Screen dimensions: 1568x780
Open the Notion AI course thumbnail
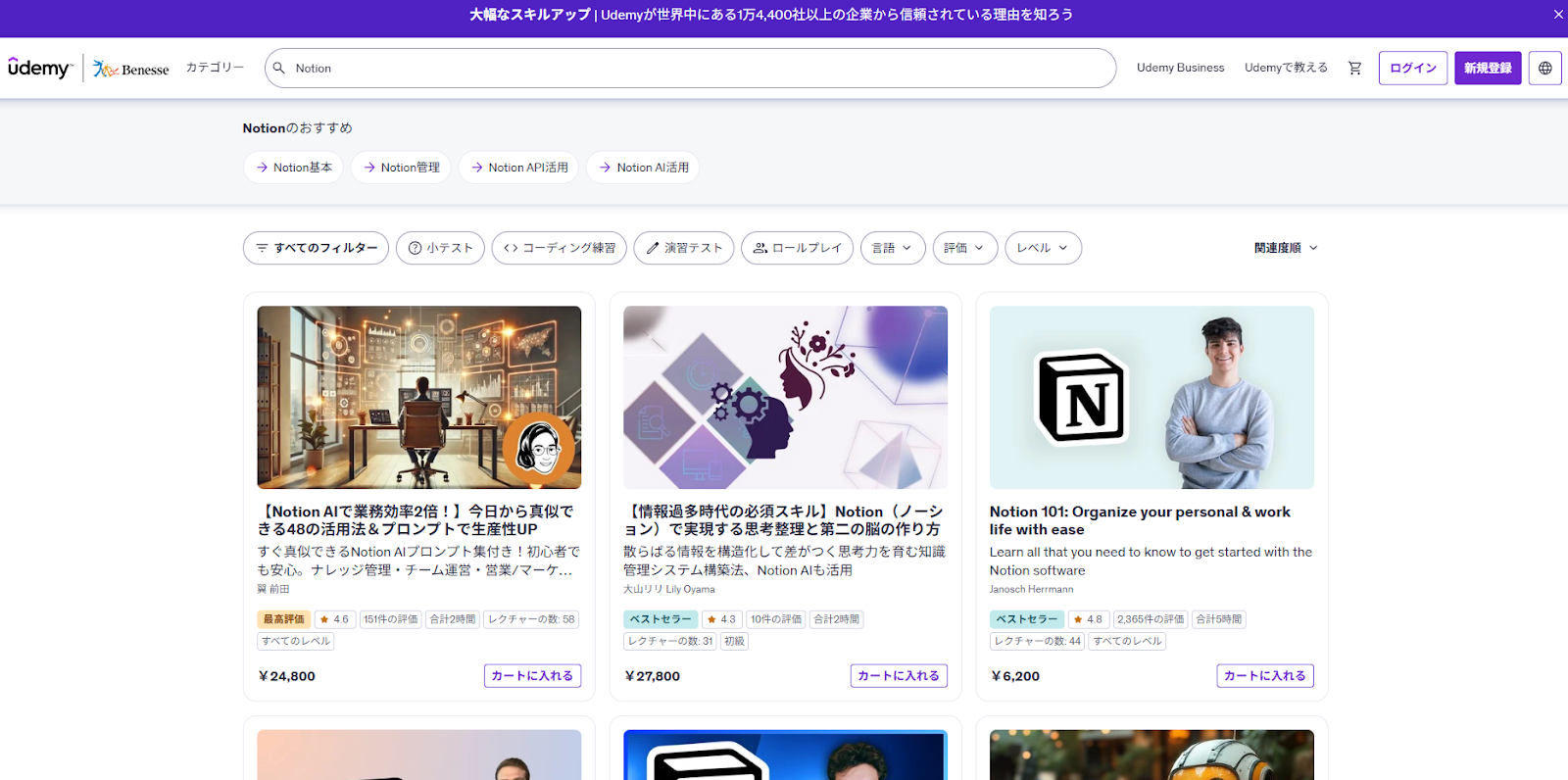(419, 398)
